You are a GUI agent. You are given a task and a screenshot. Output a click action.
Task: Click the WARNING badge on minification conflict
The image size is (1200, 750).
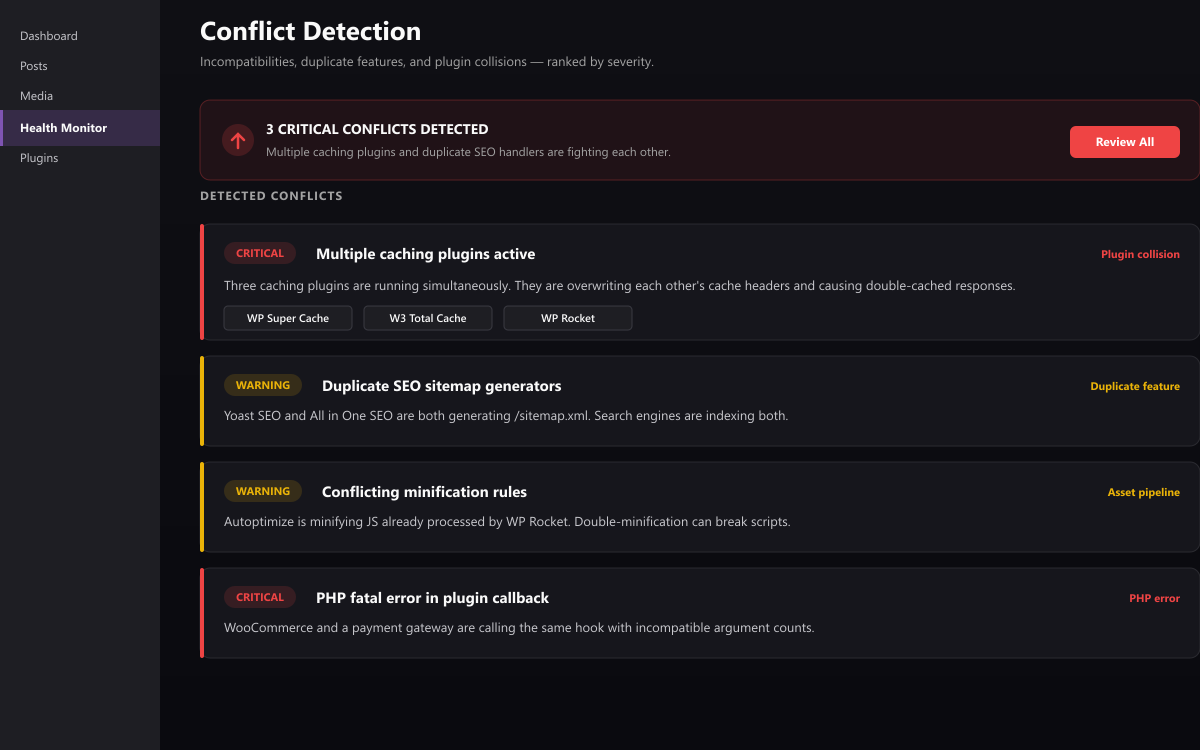(263, 491)
